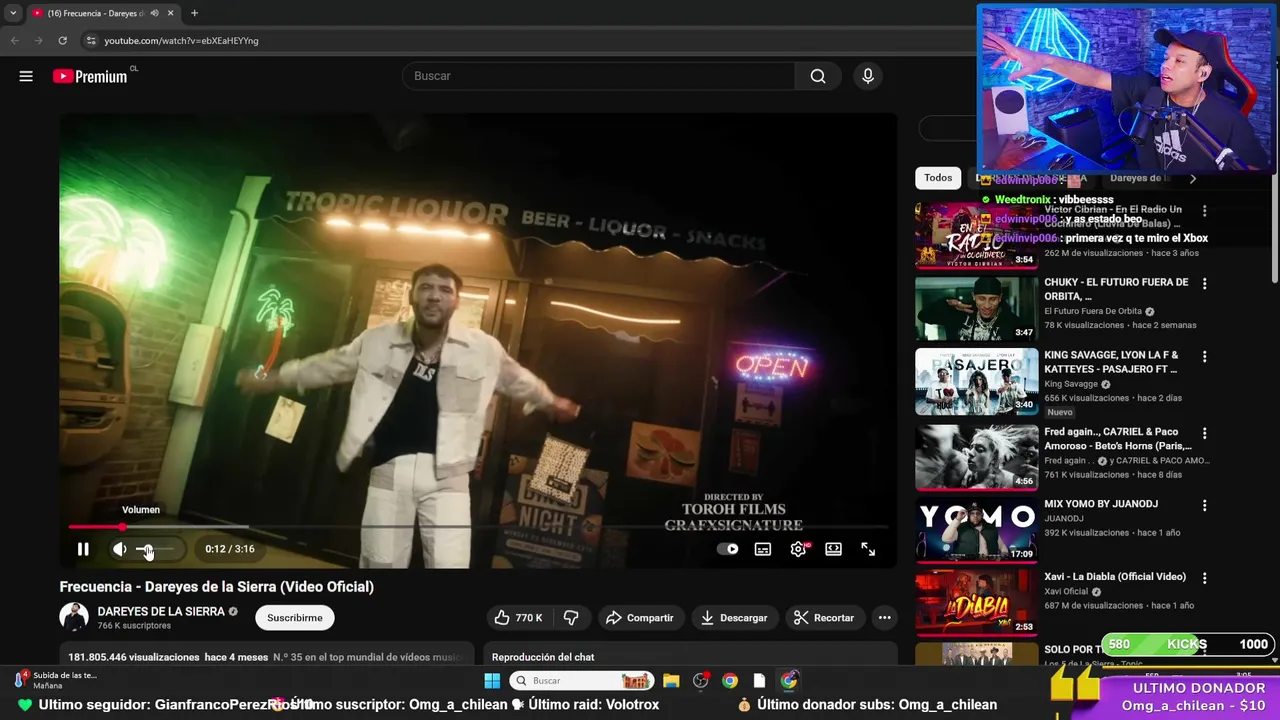Open options menu for Victor Cibrian video
Image resolution: width=1280 pixels, height=720 pixels.
(x=1205, y=211)
